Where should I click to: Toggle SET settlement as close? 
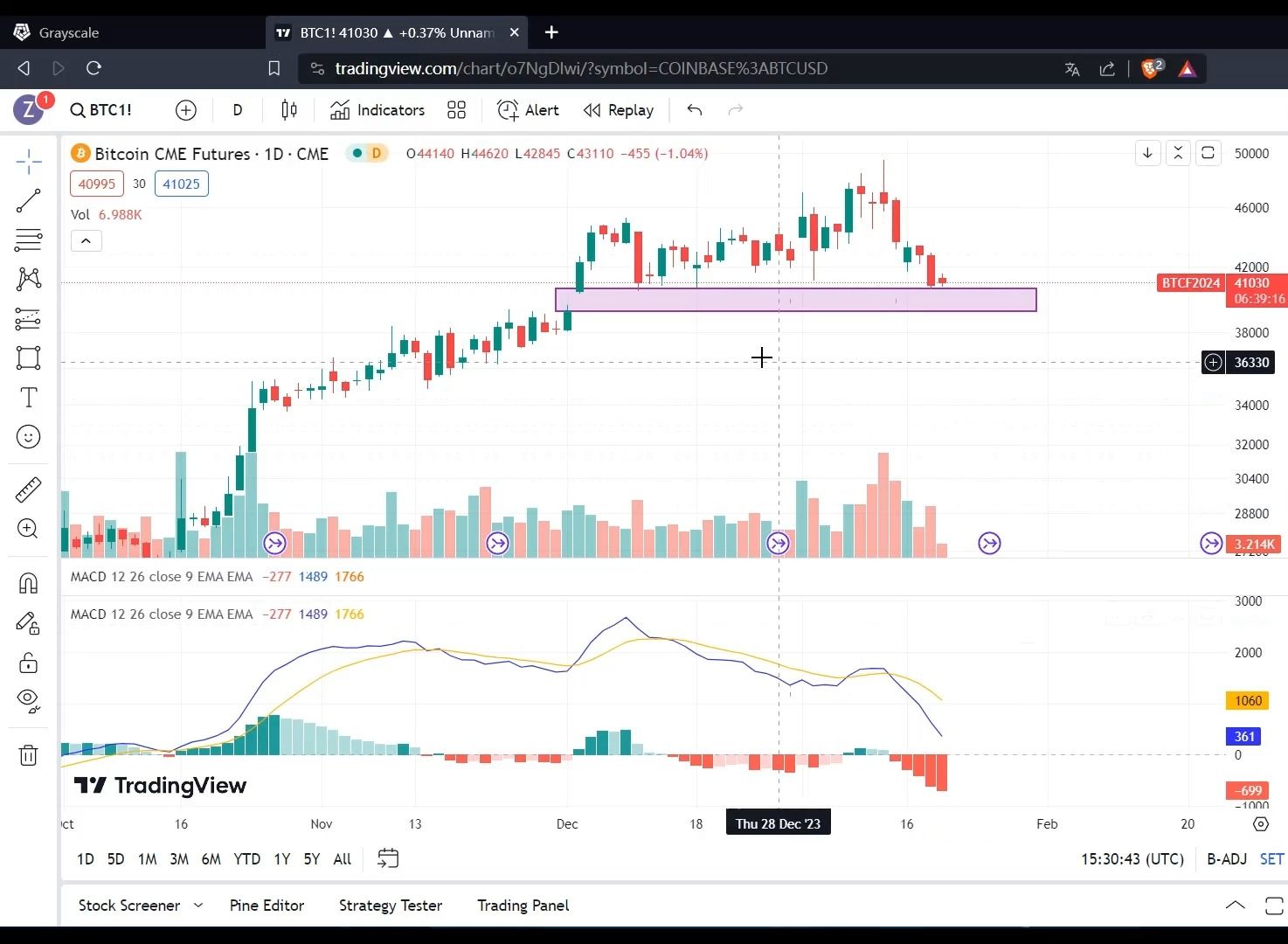(x=1271, y=859)
